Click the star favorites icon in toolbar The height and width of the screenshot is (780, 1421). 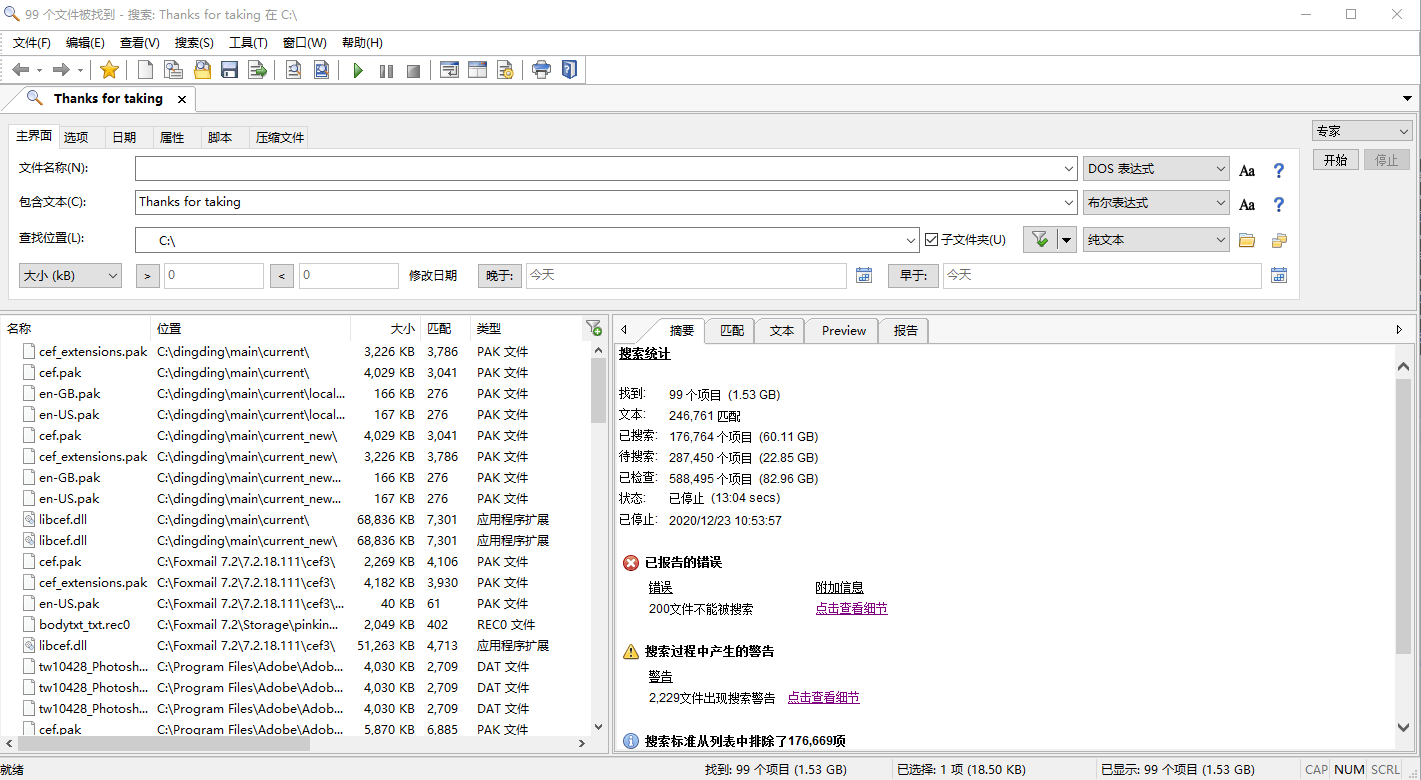pos(109,70)
